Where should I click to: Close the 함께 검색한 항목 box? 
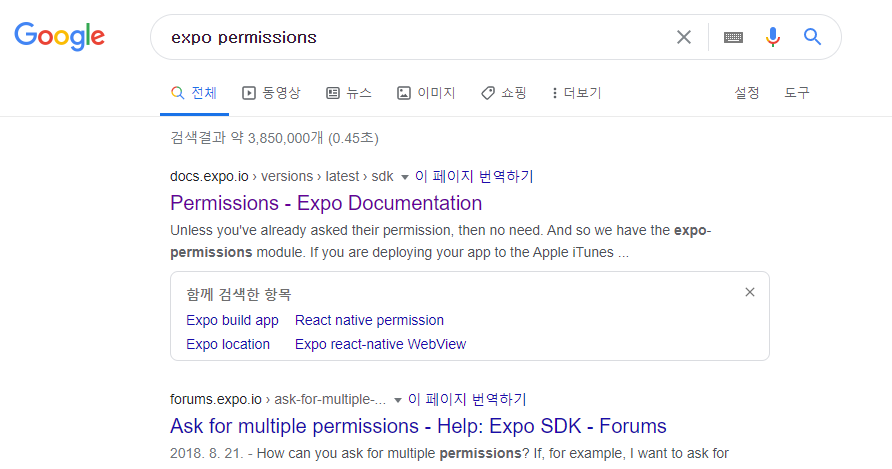(750, 292)
